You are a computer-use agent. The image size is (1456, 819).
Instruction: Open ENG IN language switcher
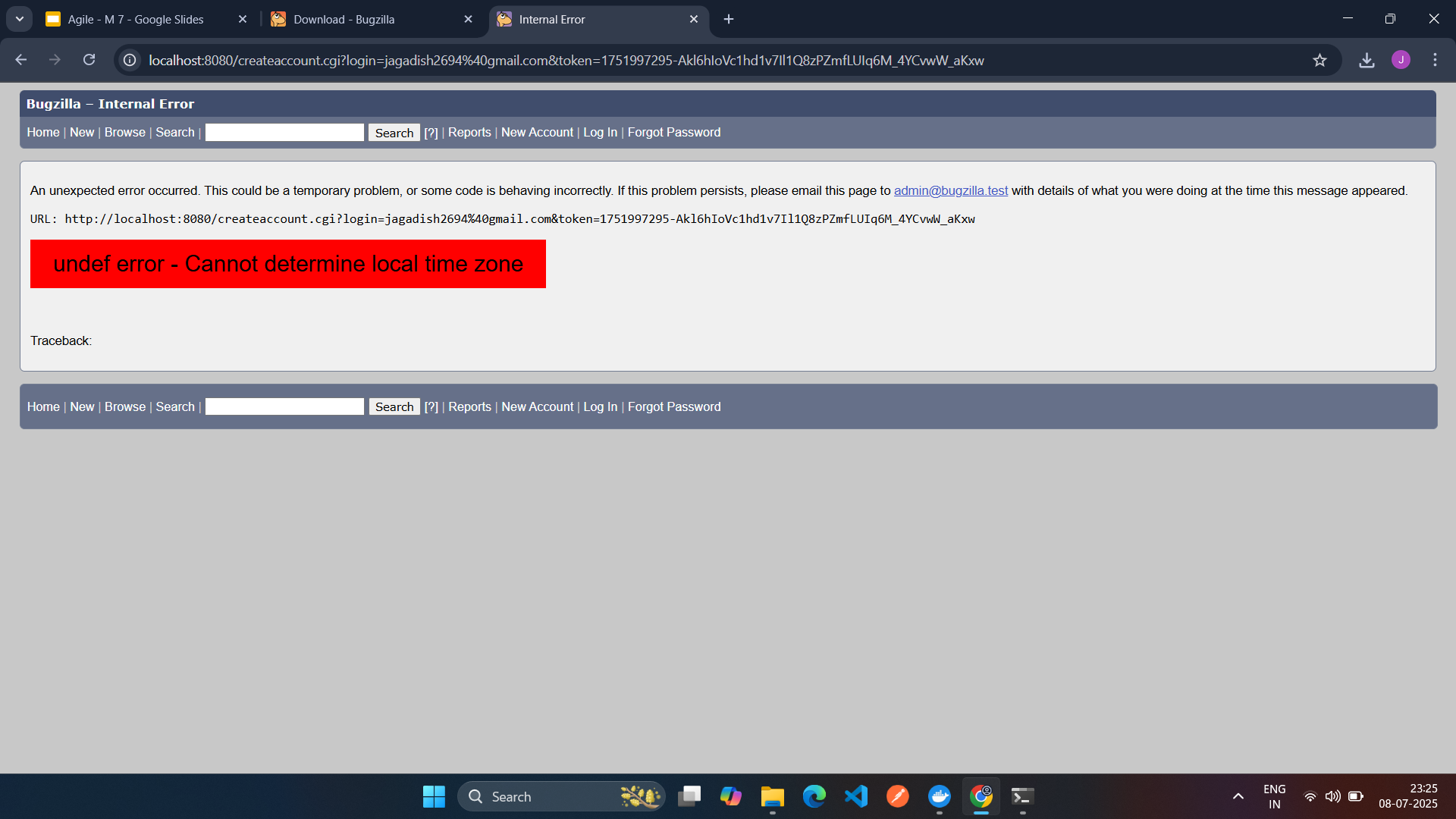pos(1275,796)
